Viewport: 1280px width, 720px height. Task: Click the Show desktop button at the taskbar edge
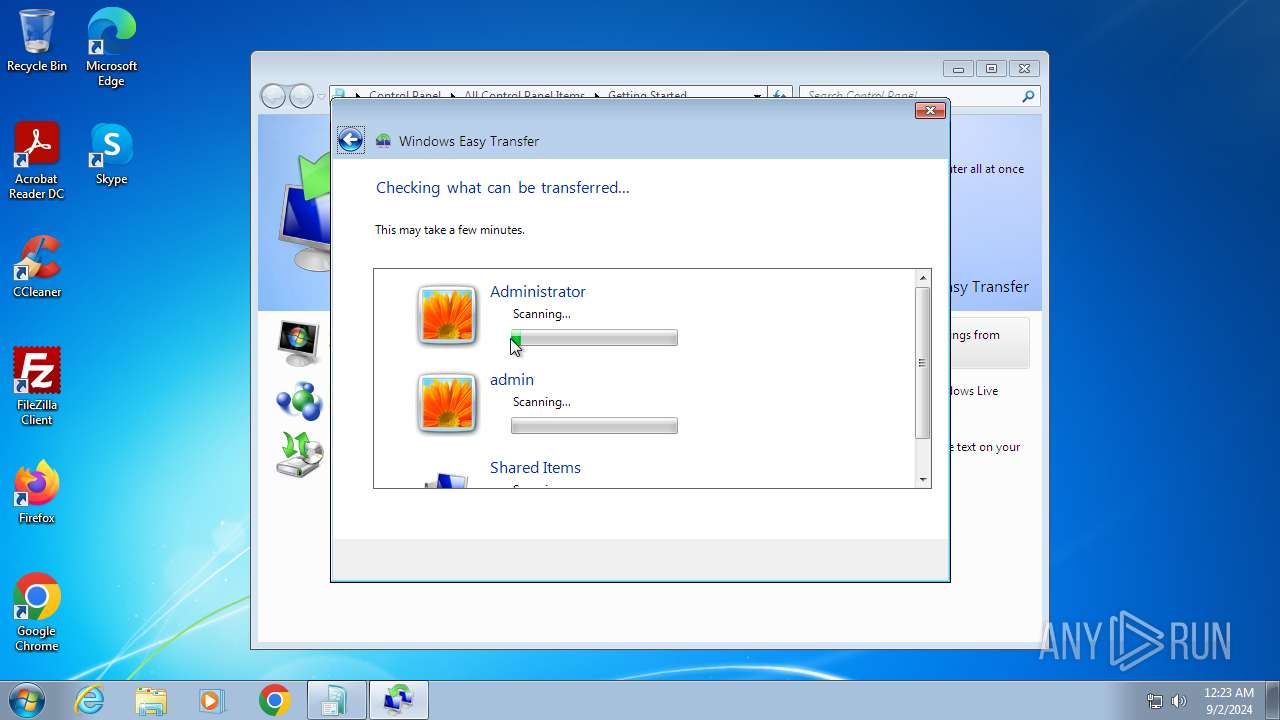(x=1272, y=700)
